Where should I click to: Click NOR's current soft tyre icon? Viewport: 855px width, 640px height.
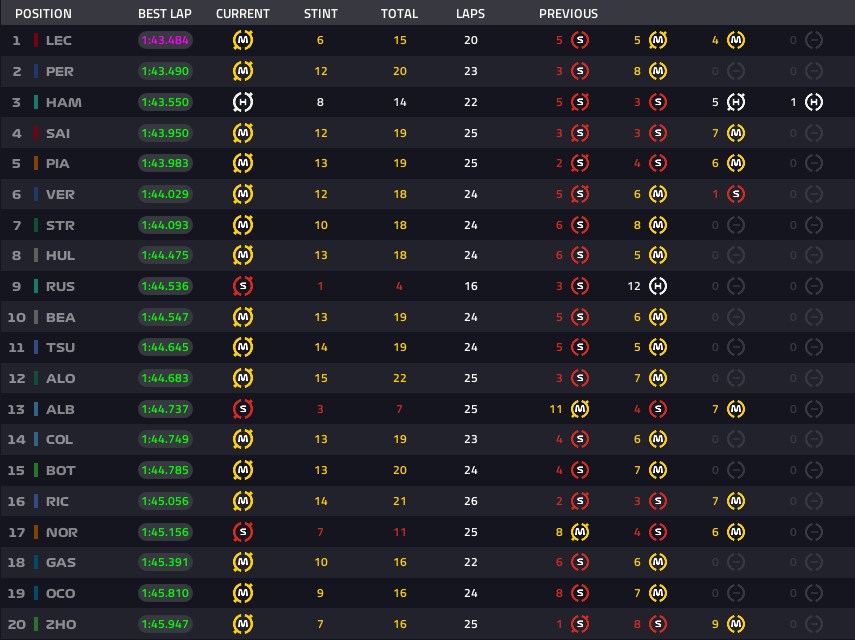(243, 532)
